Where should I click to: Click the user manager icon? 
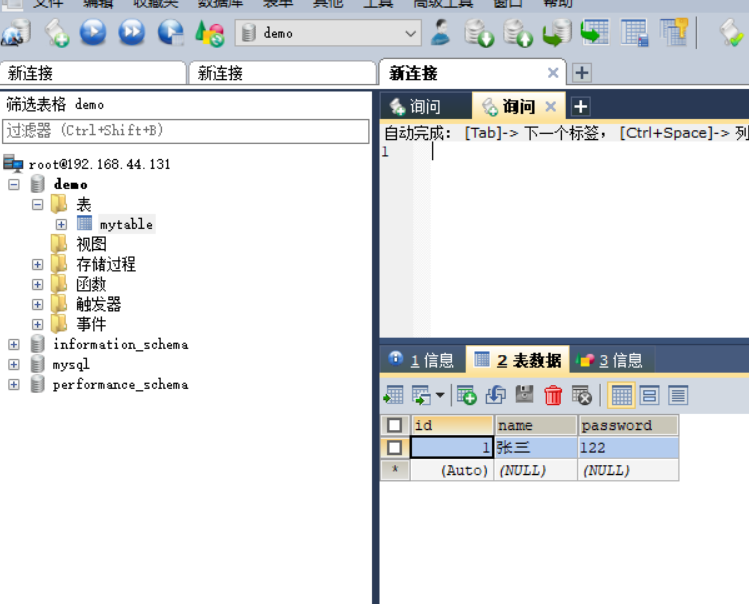(441, 34)
